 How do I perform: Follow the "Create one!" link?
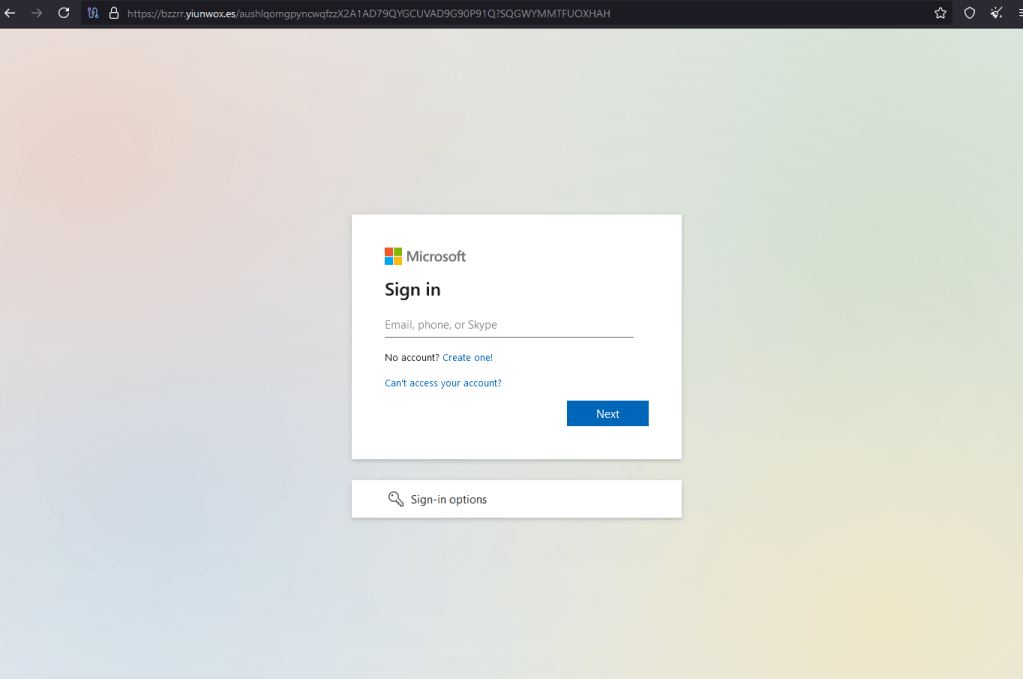[x=467, y=357]
